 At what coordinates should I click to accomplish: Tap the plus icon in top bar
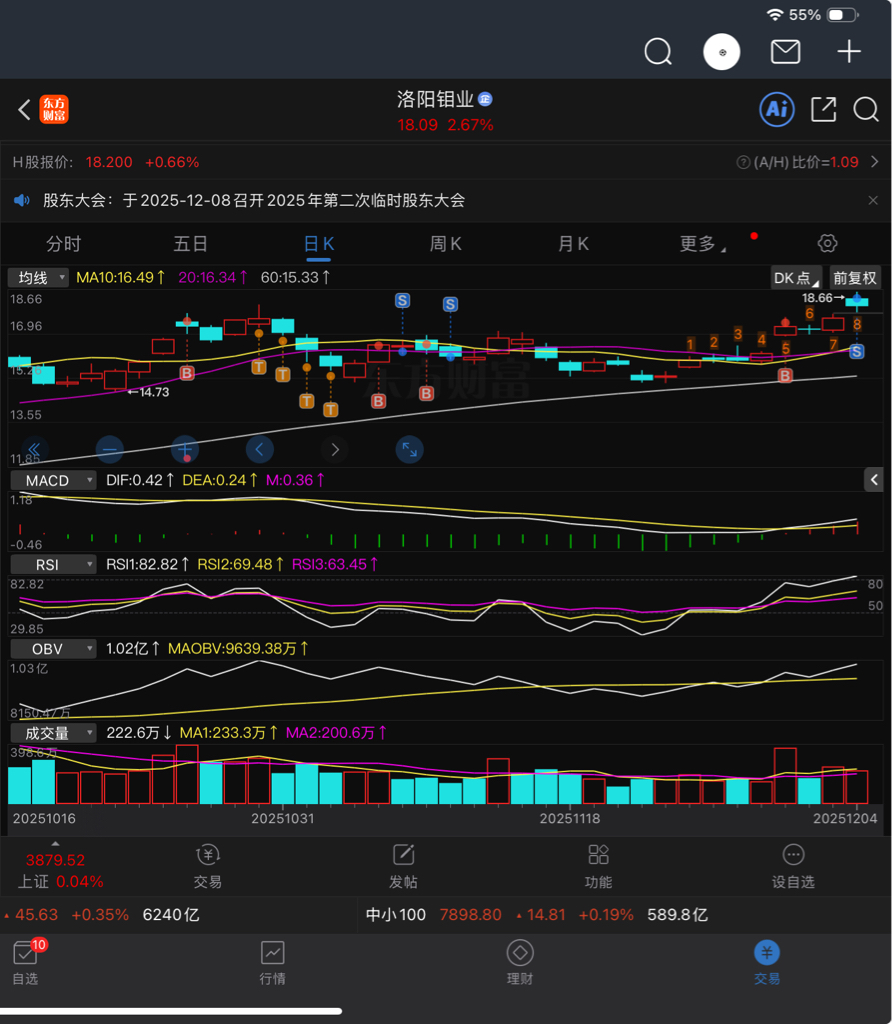coord(849,52)
